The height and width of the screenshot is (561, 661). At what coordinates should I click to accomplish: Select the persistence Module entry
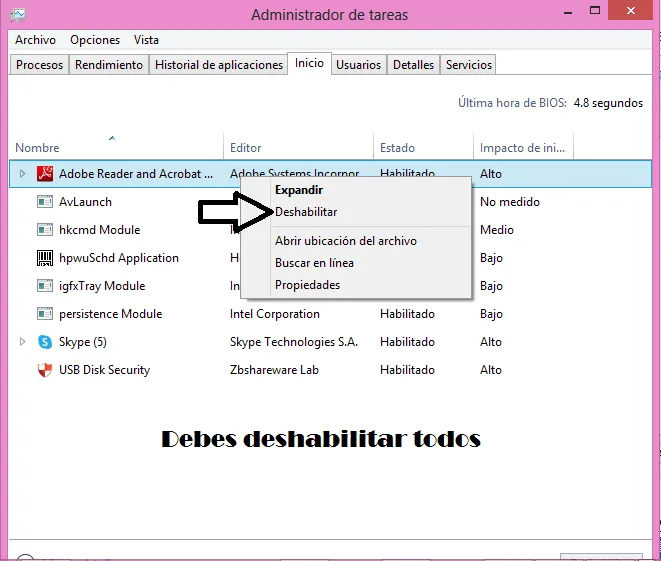click(x=110, y=314)
